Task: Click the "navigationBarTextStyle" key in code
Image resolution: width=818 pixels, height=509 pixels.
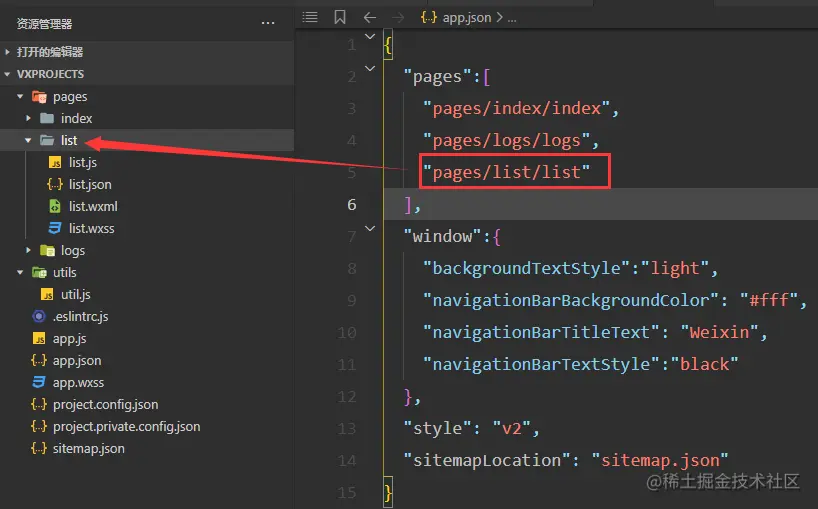Action: [542, 364]
